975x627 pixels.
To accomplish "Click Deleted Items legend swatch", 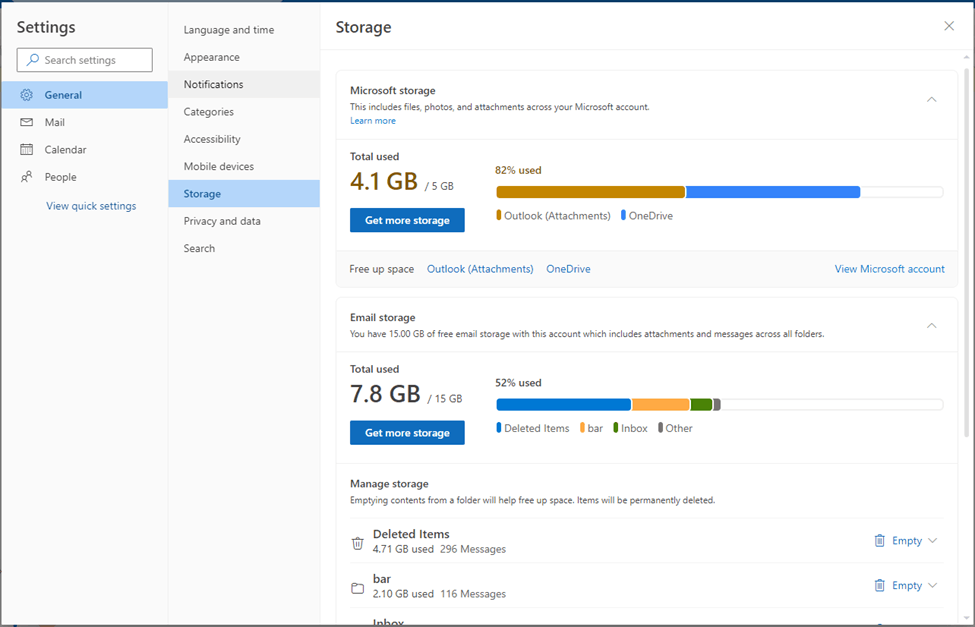I will coord(499,427).
